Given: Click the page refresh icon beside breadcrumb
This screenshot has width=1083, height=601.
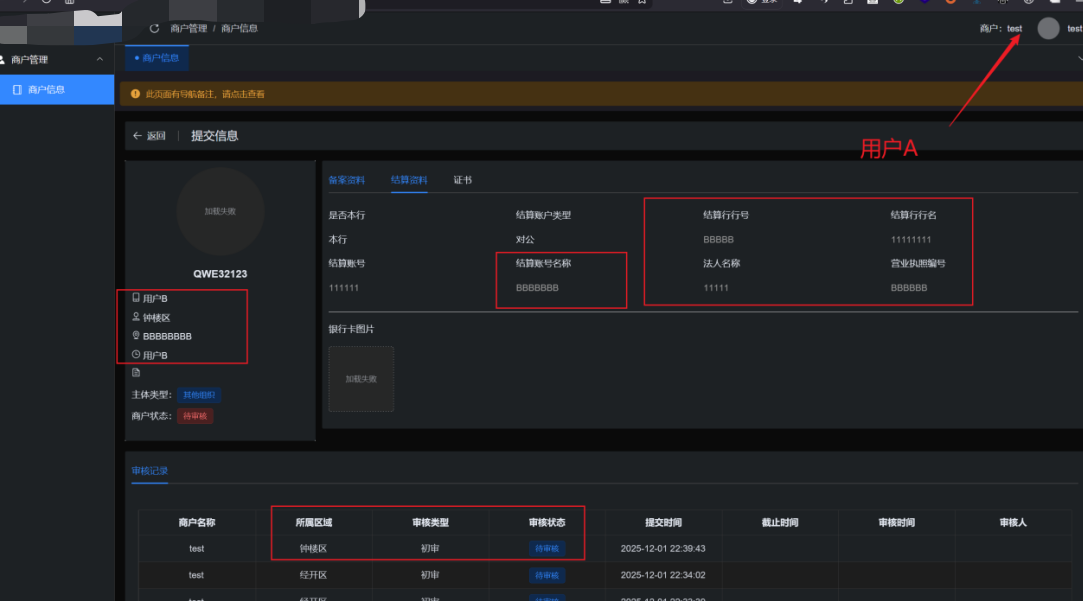Looking at the screenshot, I should (x=154, y=28).
